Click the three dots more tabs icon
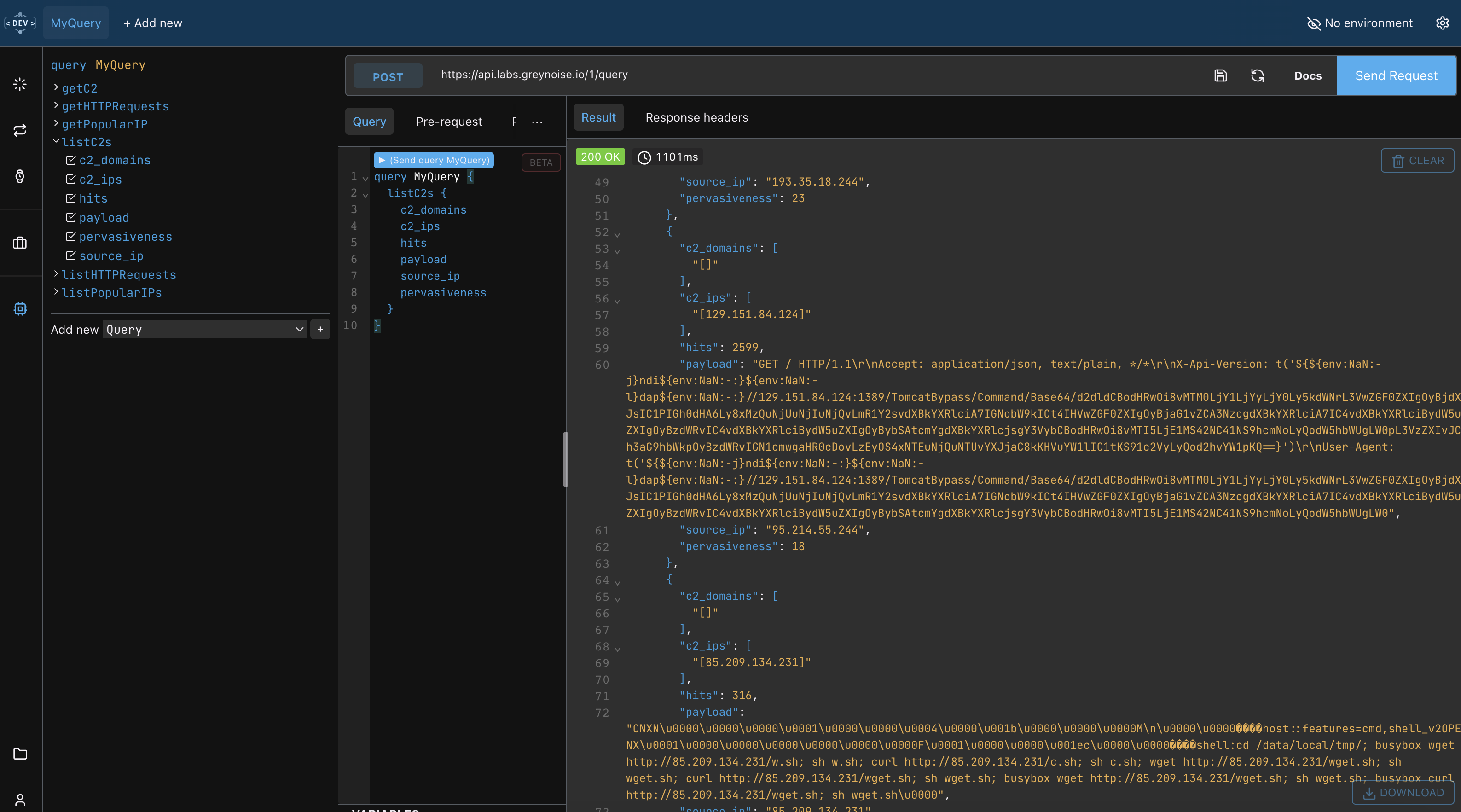 [537, 122]
